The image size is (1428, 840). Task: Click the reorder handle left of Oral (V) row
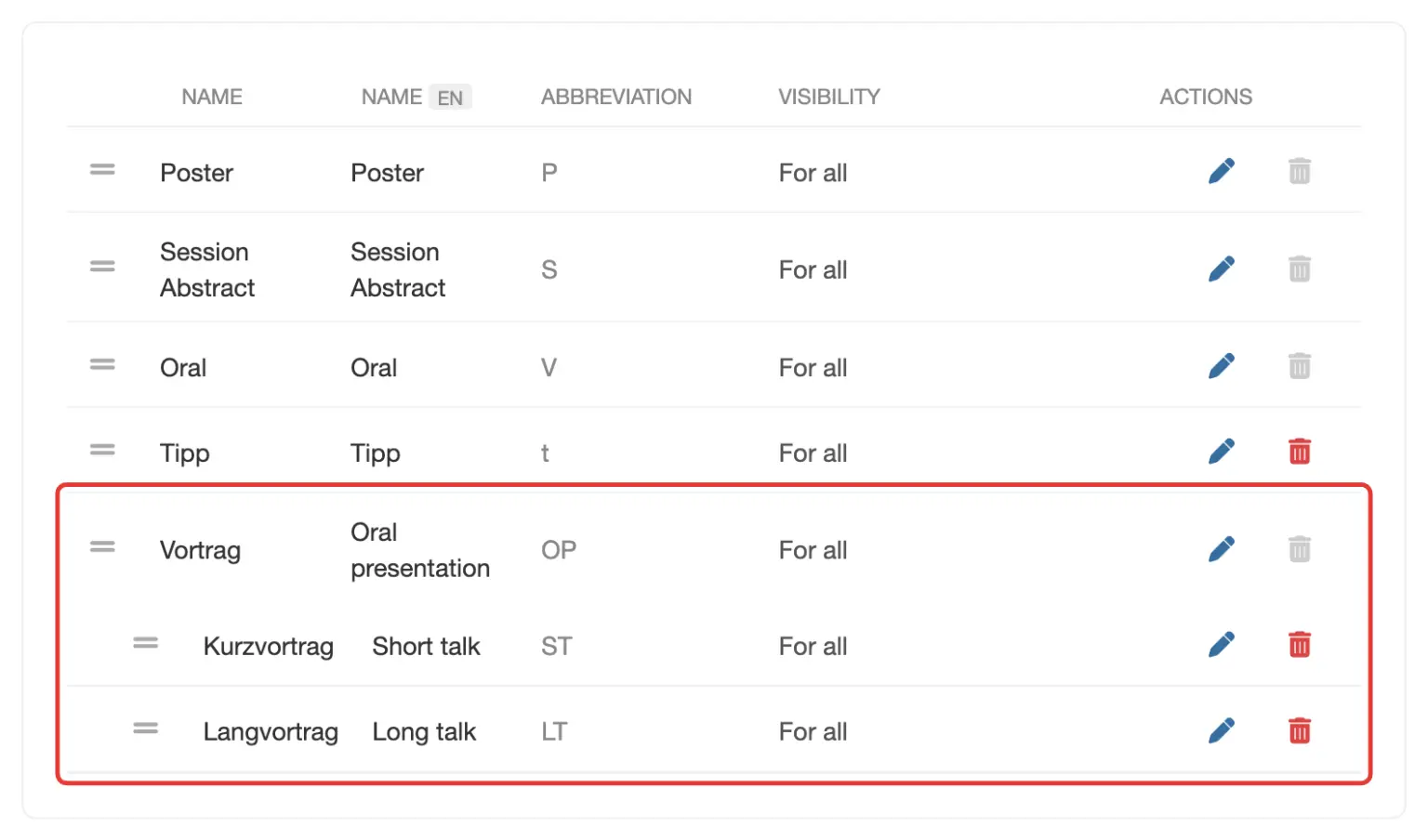(102, 365)
